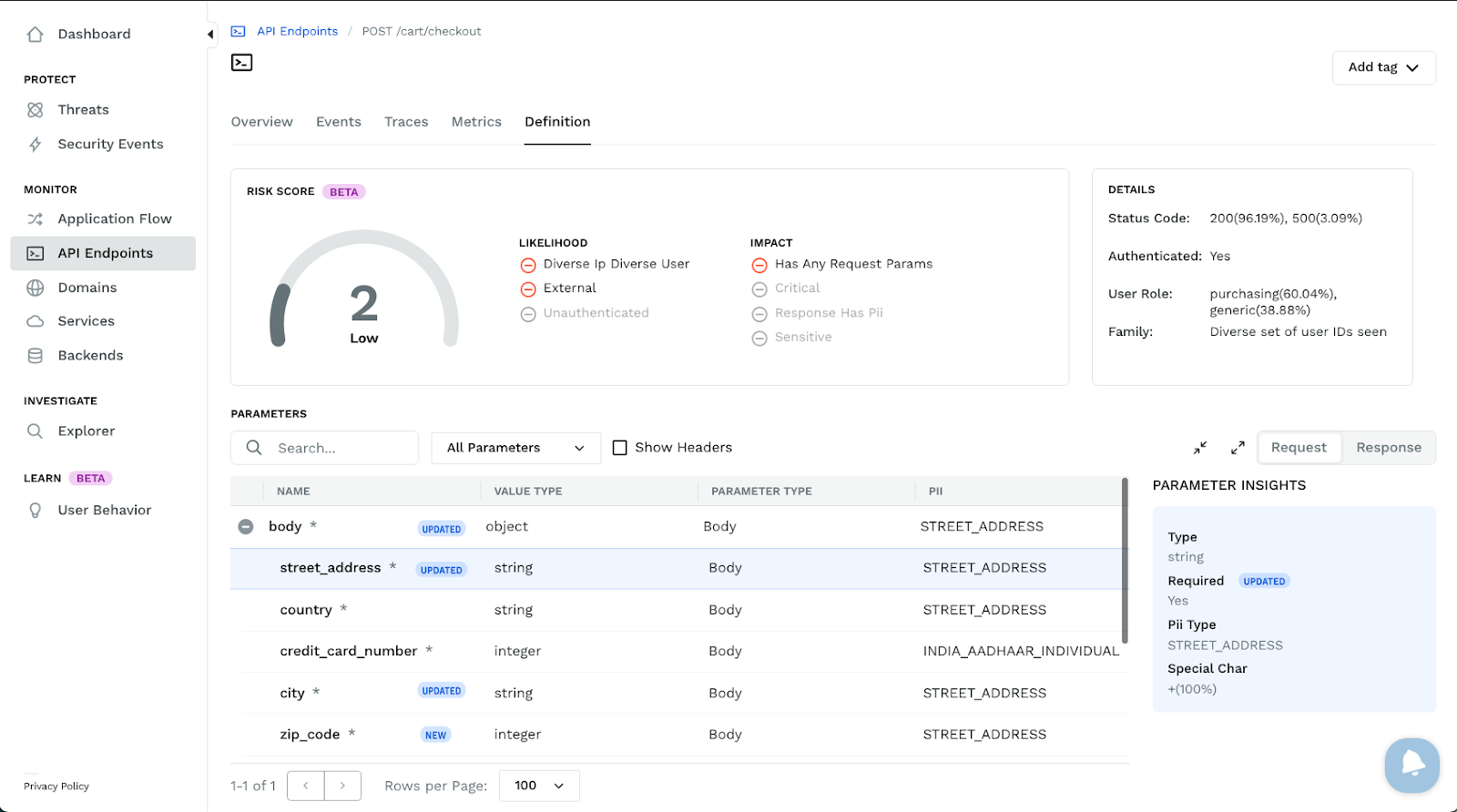Click the Security Events lightning icon
The image size is (1457, 812).
click(36, 145)
